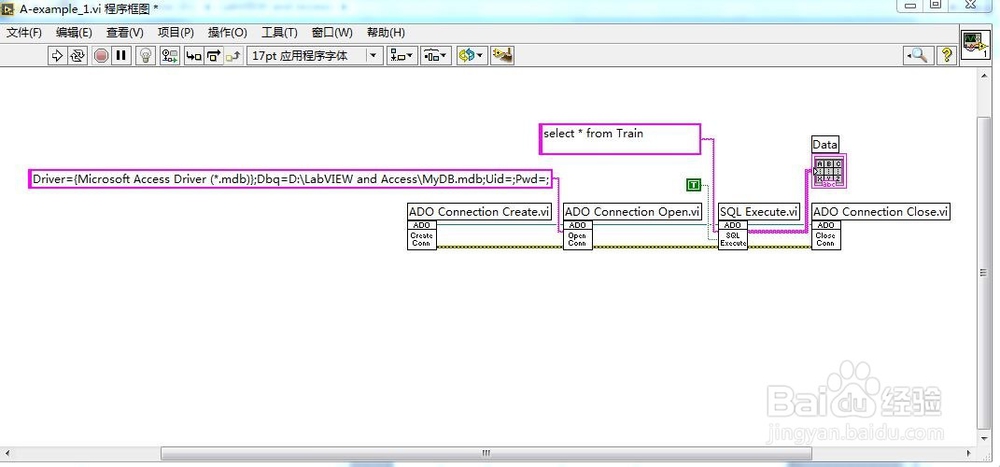Click 'SQL Execute.vi' label

(x=759, y=212)
